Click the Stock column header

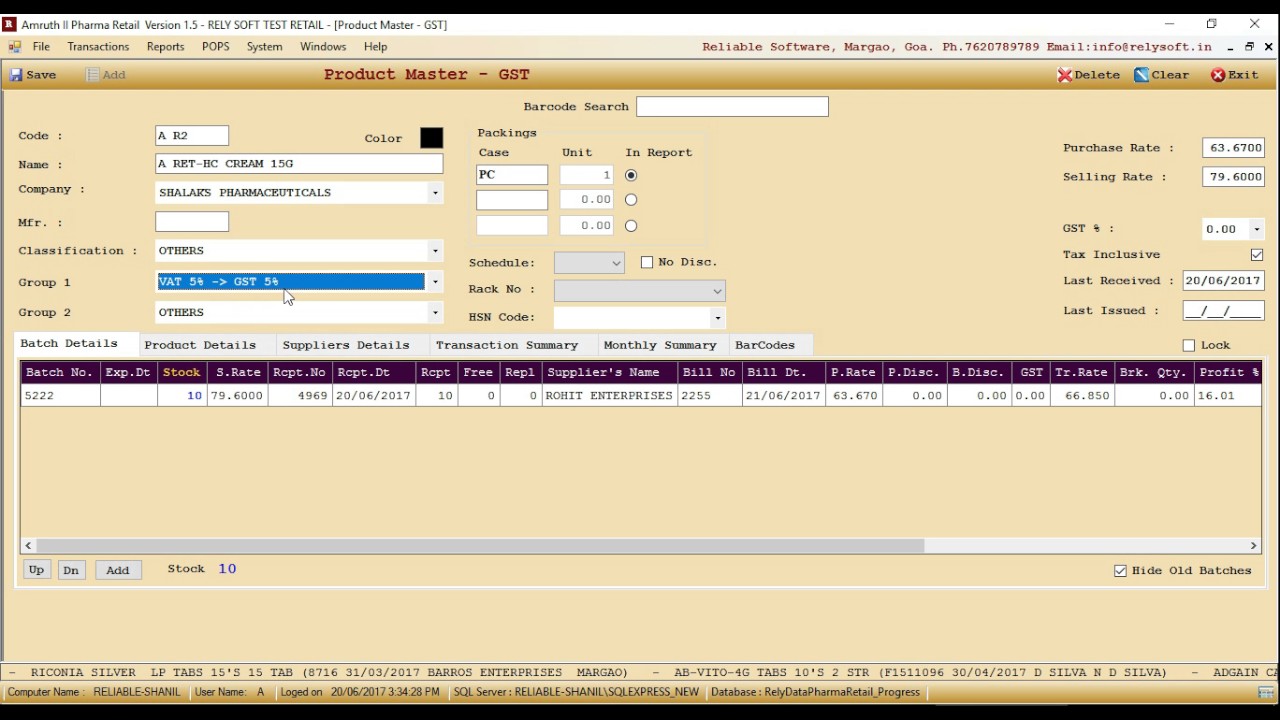tap(182, 372)
